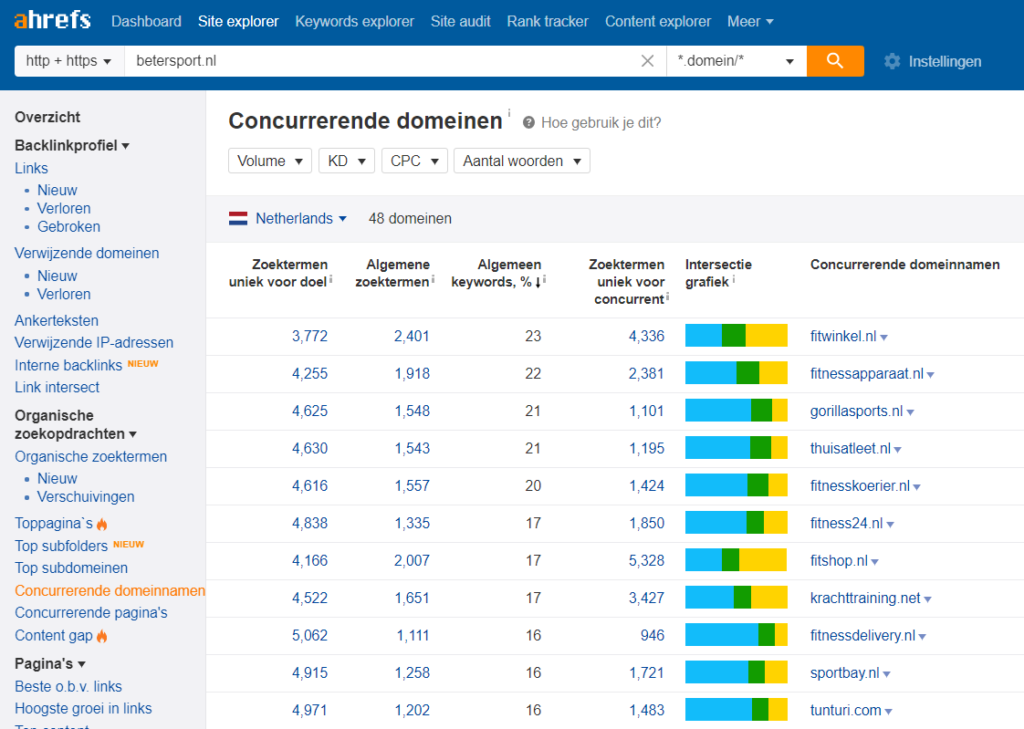Image resolution: width=1024 pixels, height=729 pixels.
Task: Open Verschuivingen in sidebar
Action: tap(86, 496)
